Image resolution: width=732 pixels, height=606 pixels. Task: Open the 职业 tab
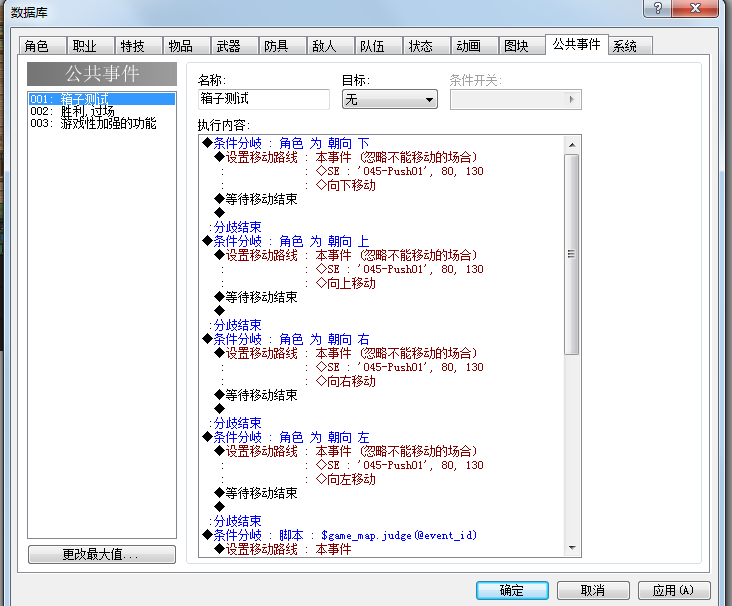pos(91,46)
